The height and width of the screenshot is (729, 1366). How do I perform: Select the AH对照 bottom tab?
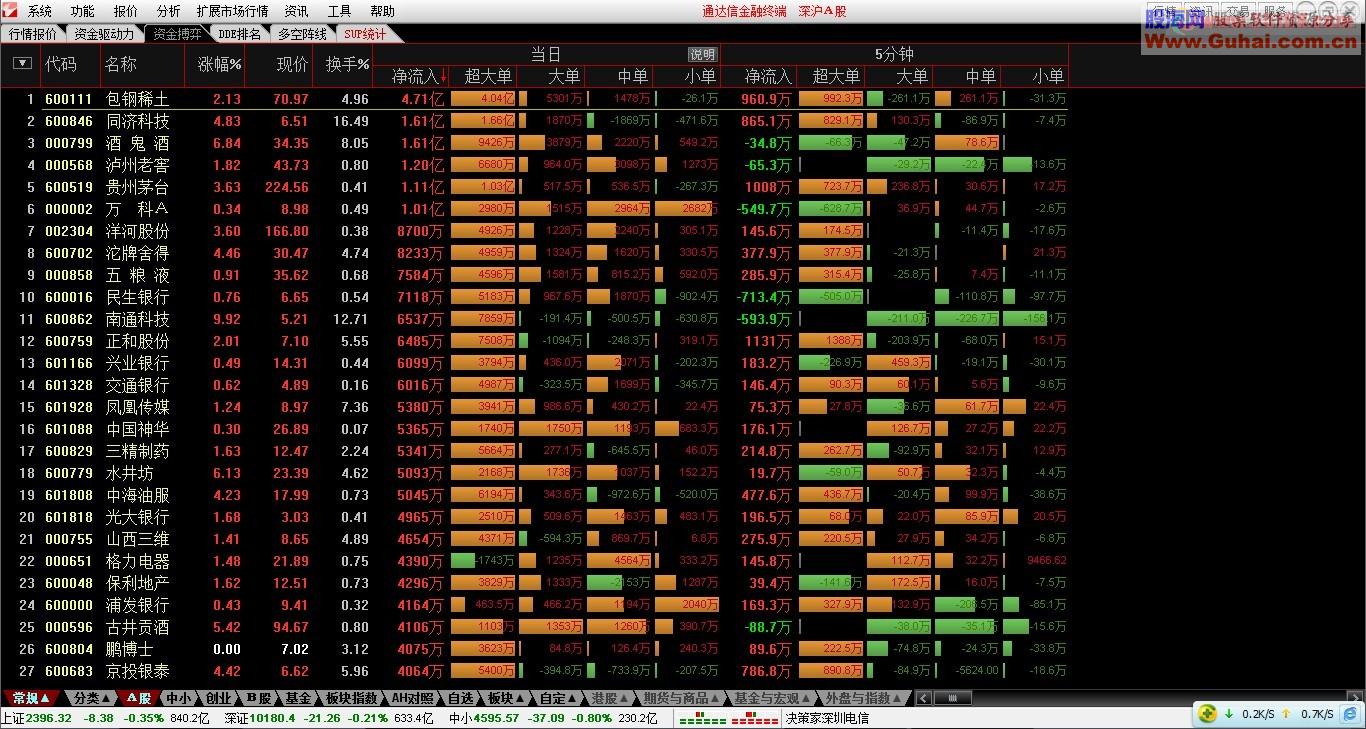tap(412, 698)
